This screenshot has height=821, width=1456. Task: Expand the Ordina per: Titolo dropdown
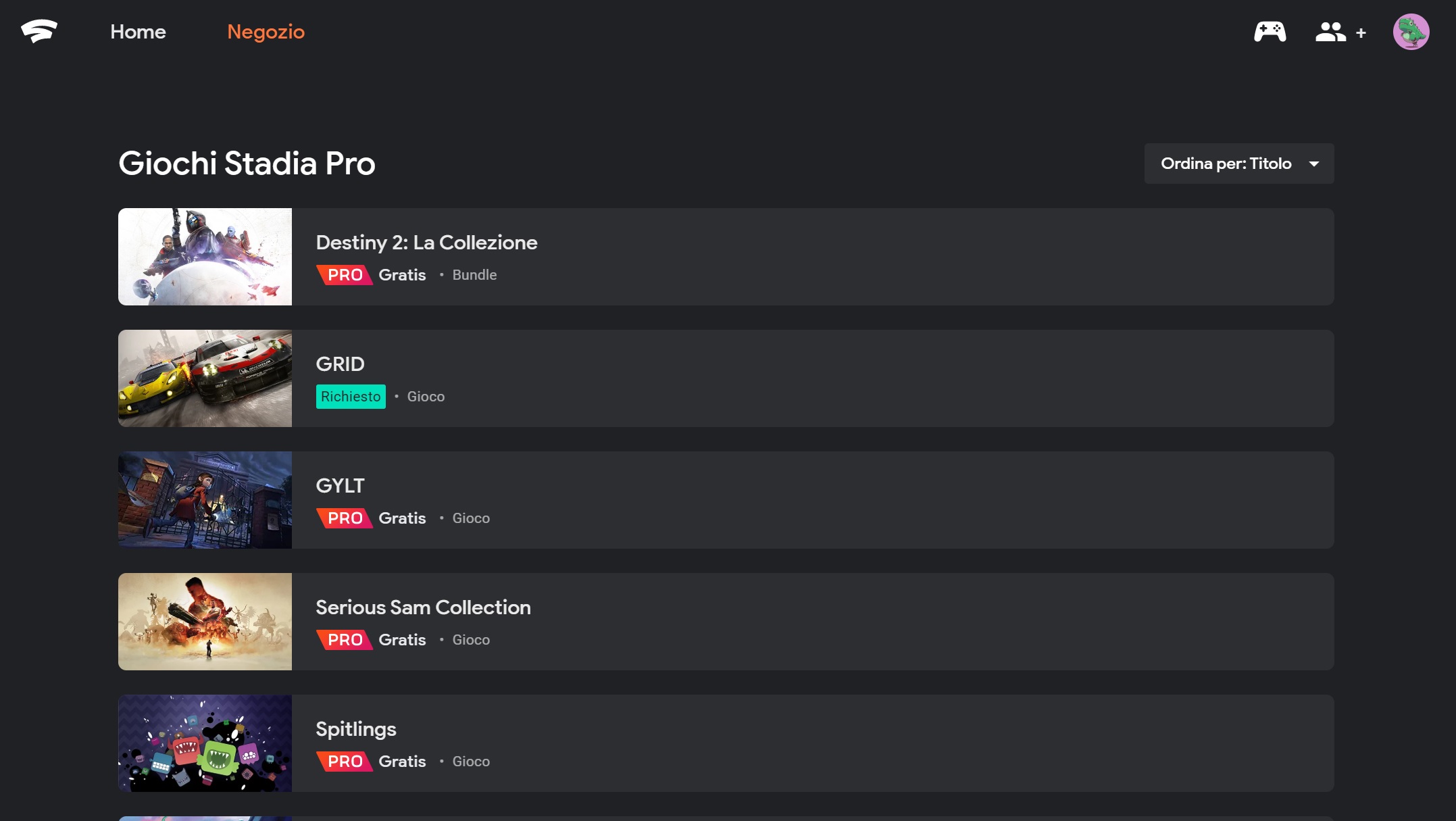(x=1239, y=164)
